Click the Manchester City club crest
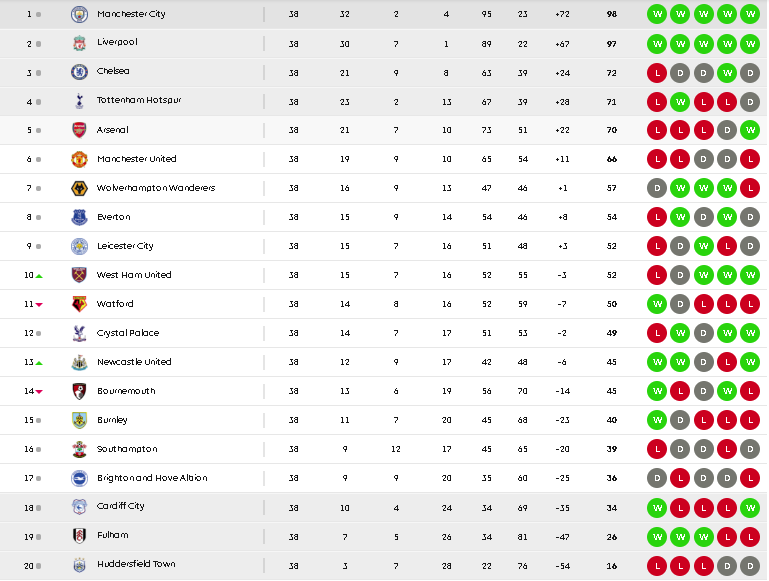This screenshot has width=769, height=581. 79,14
